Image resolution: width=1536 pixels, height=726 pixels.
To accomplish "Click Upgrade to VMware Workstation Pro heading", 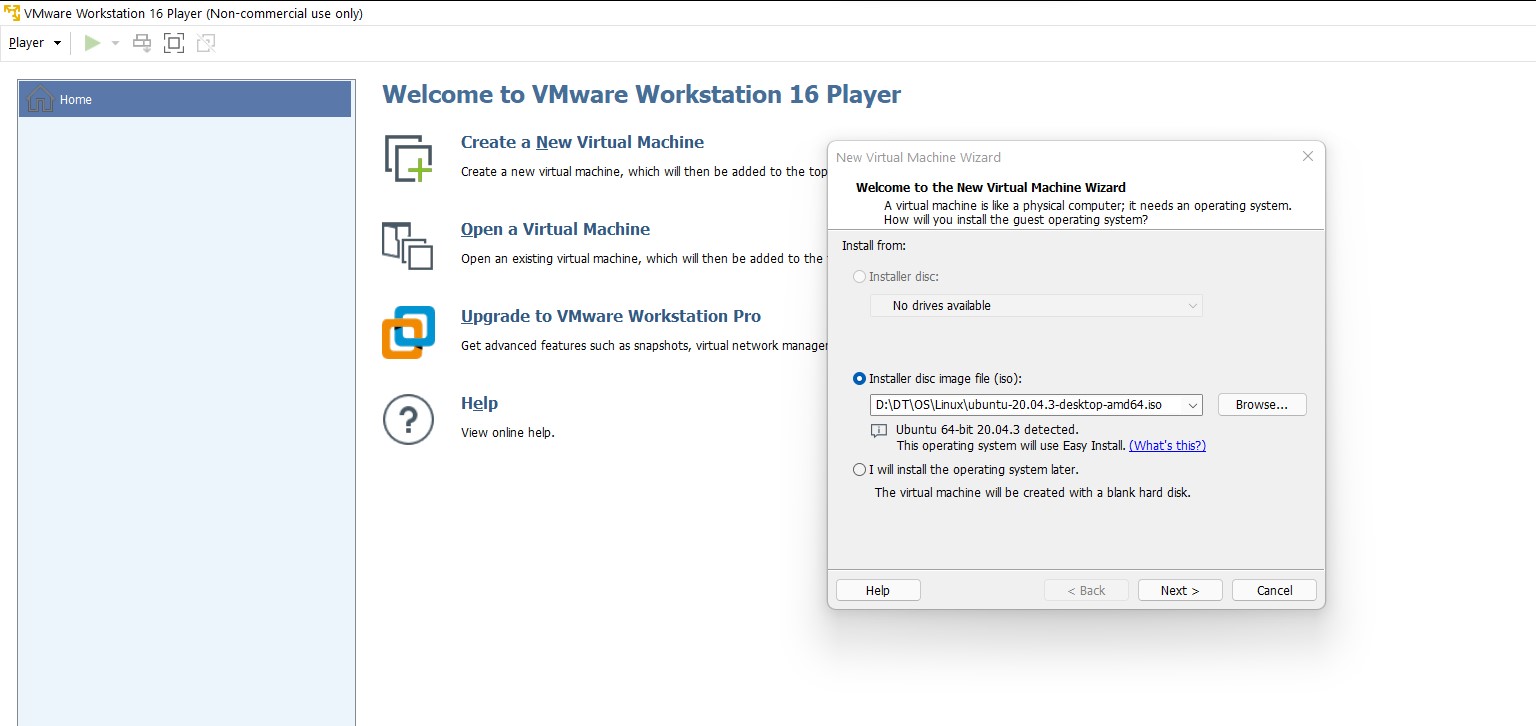I will [x=611, y=316].
